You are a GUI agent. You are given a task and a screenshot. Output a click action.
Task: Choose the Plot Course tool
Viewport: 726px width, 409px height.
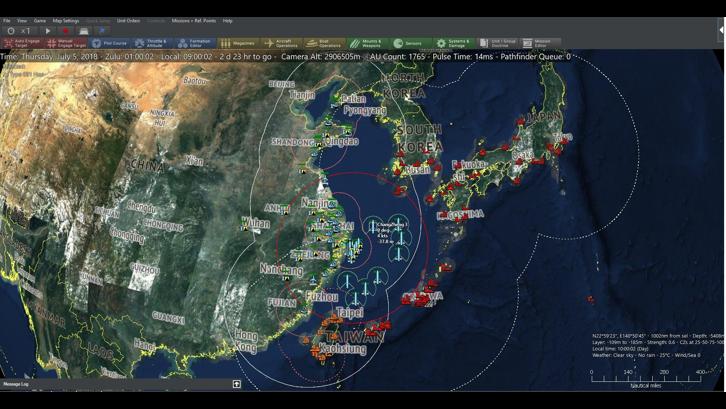pyautogui.click(x=109, y=44)
